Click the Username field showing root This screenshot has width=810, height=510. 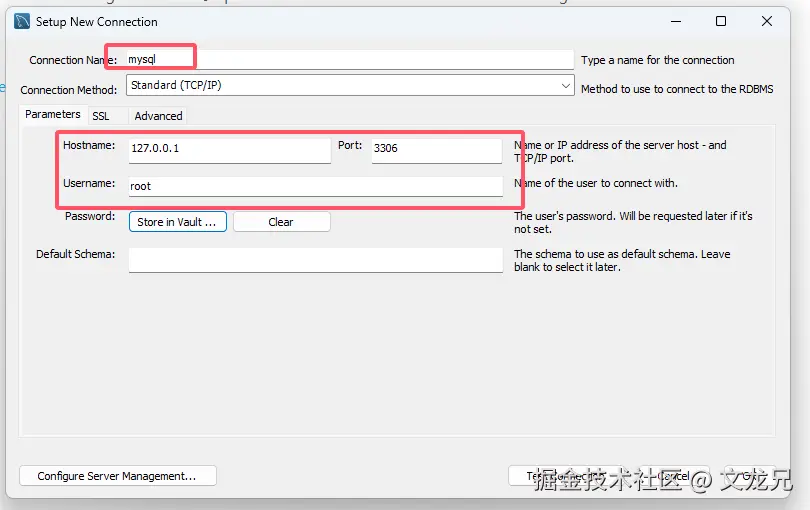pyautogui.click(x=316, y=187)
